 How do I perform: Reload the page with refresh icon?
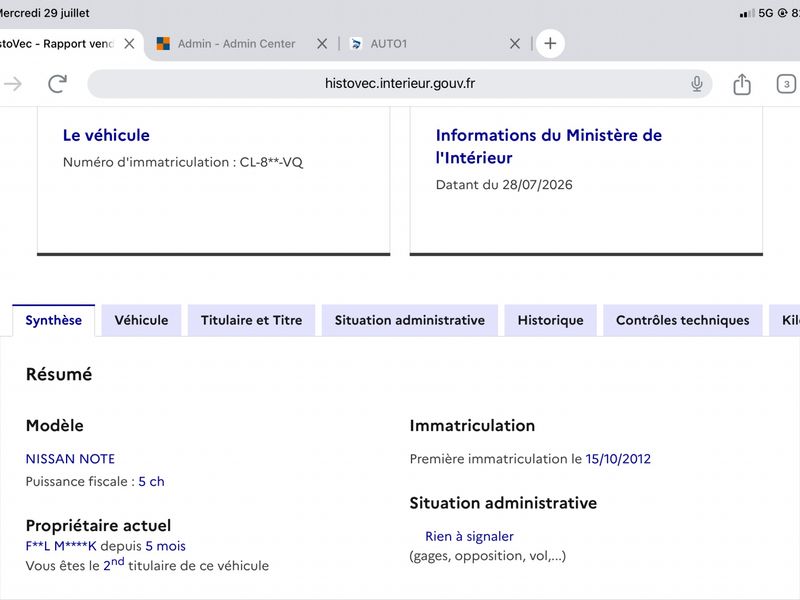[x=57, y=84]
